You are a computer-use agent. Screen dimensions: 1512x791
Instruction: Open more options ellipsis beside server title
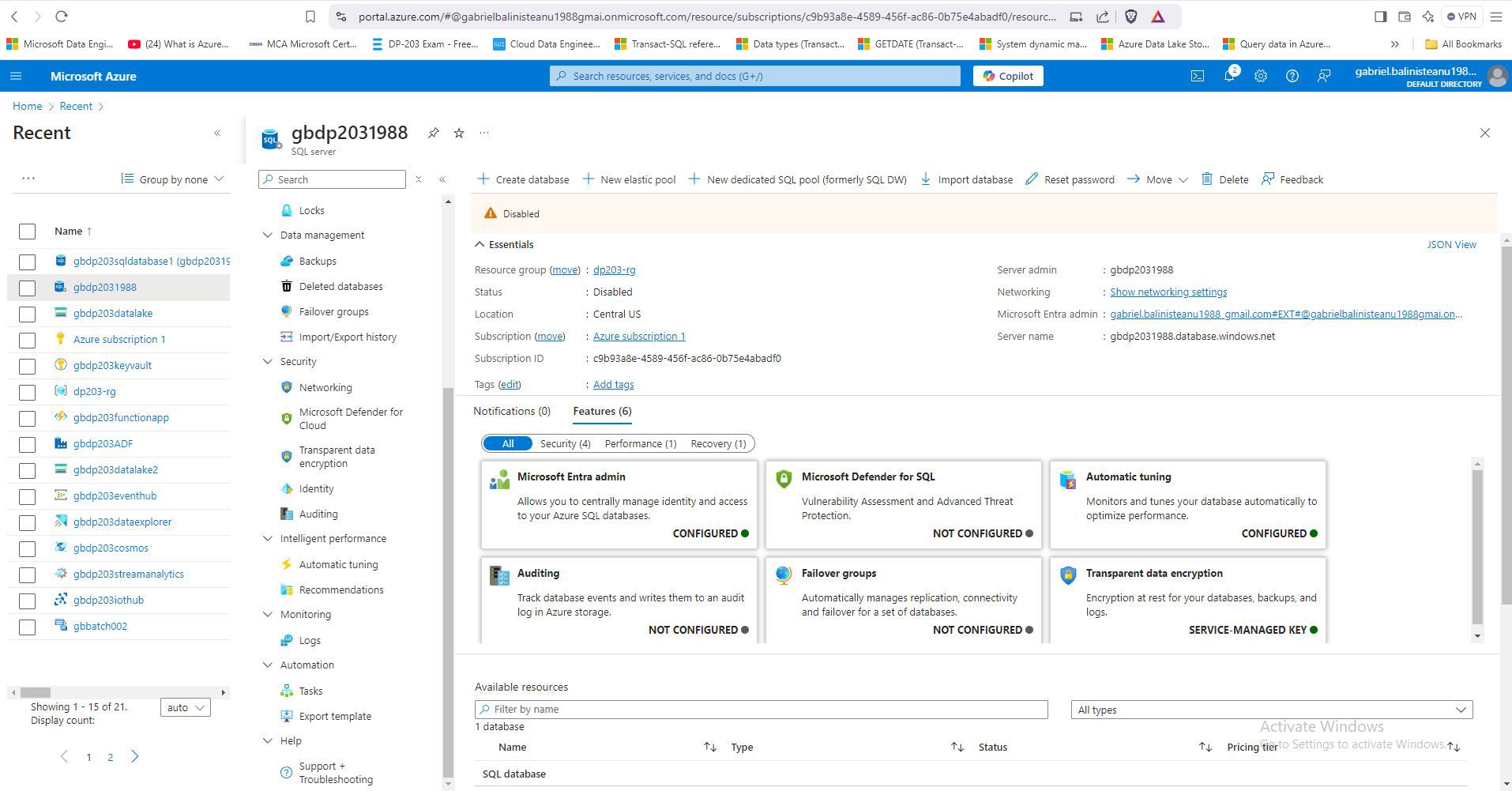[x=484, y=133]
